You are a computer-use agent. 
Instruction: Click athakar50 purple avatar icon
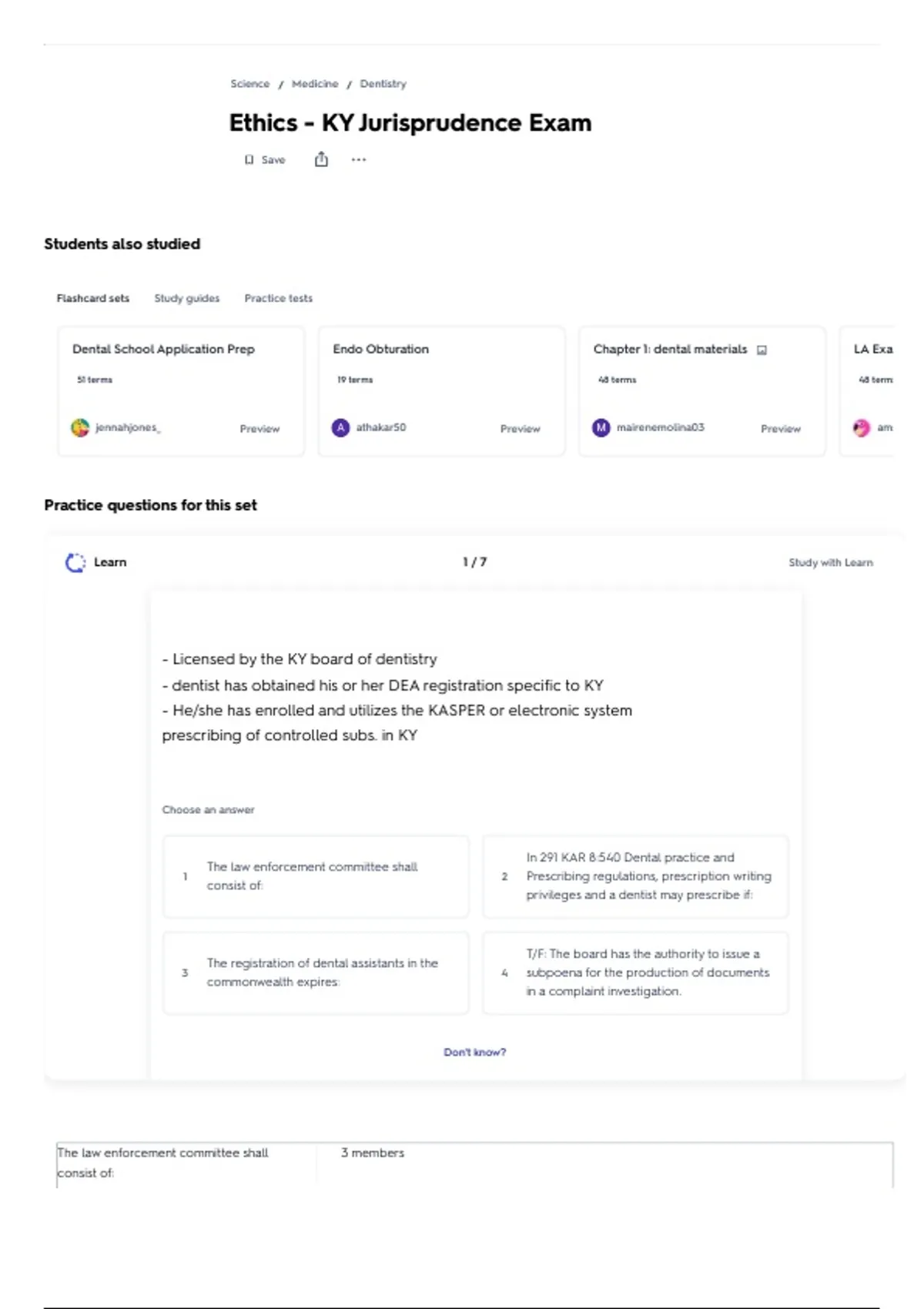click(x=340, y=427)
